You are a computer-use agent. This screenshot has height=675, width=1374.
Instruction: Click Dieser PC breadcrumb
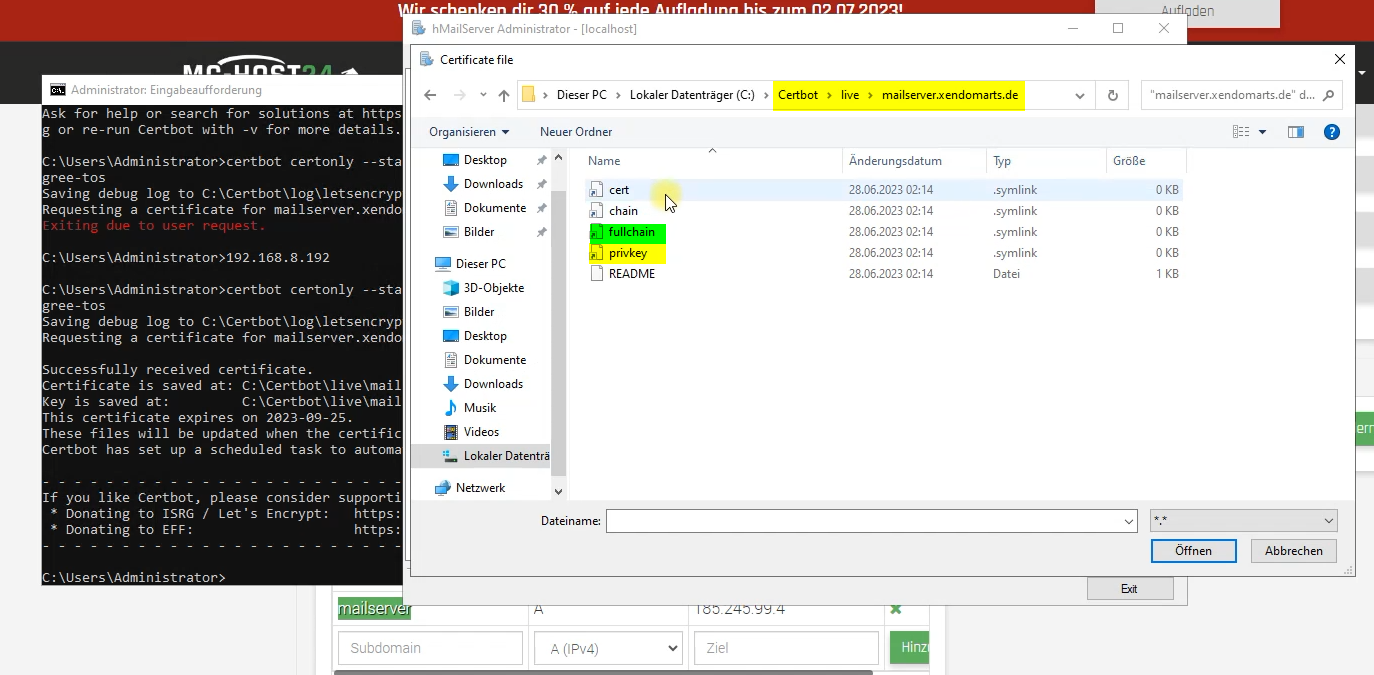click(x=582, y=95)
